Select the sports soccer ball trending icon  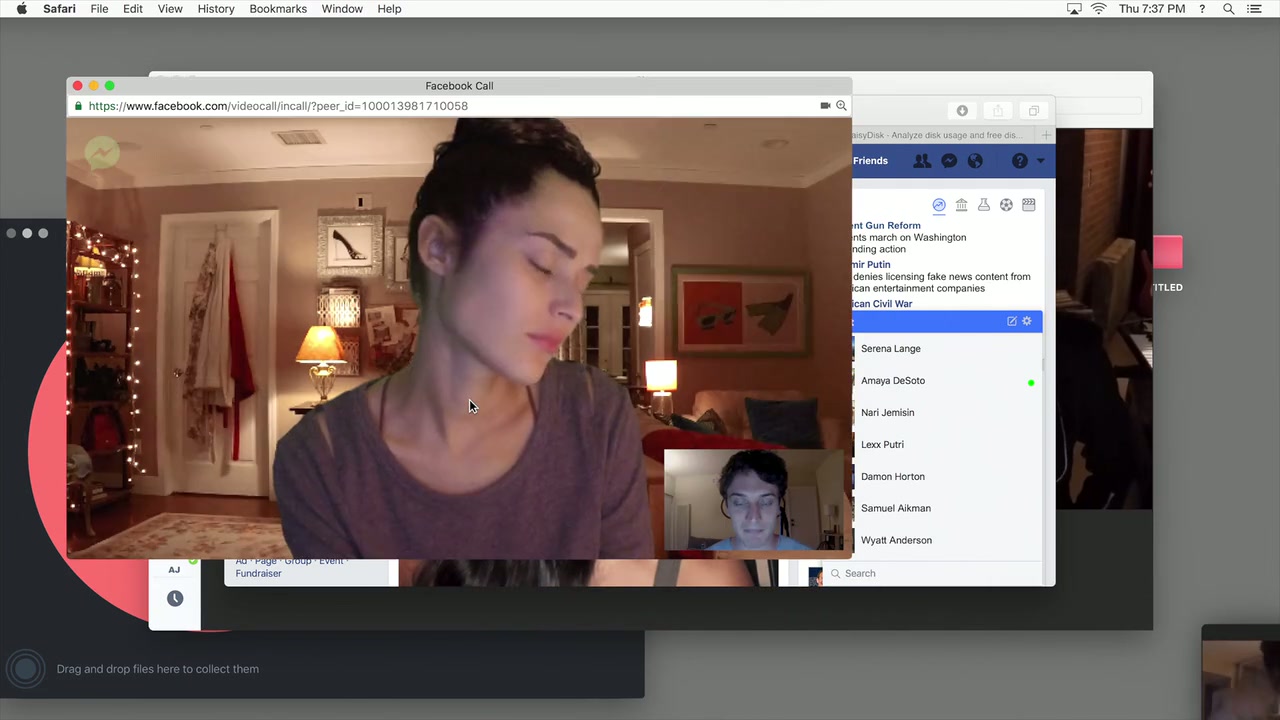click(1006, 205)
